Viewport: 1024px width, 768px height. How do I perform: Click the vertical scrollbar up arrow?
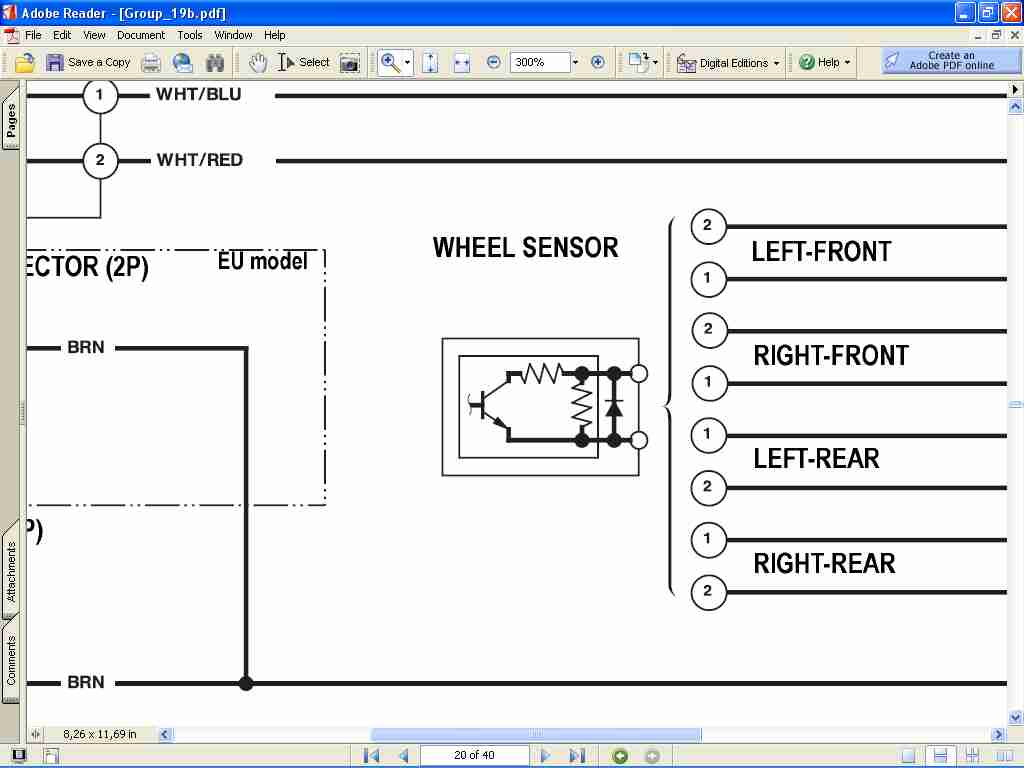[1015, 106]
